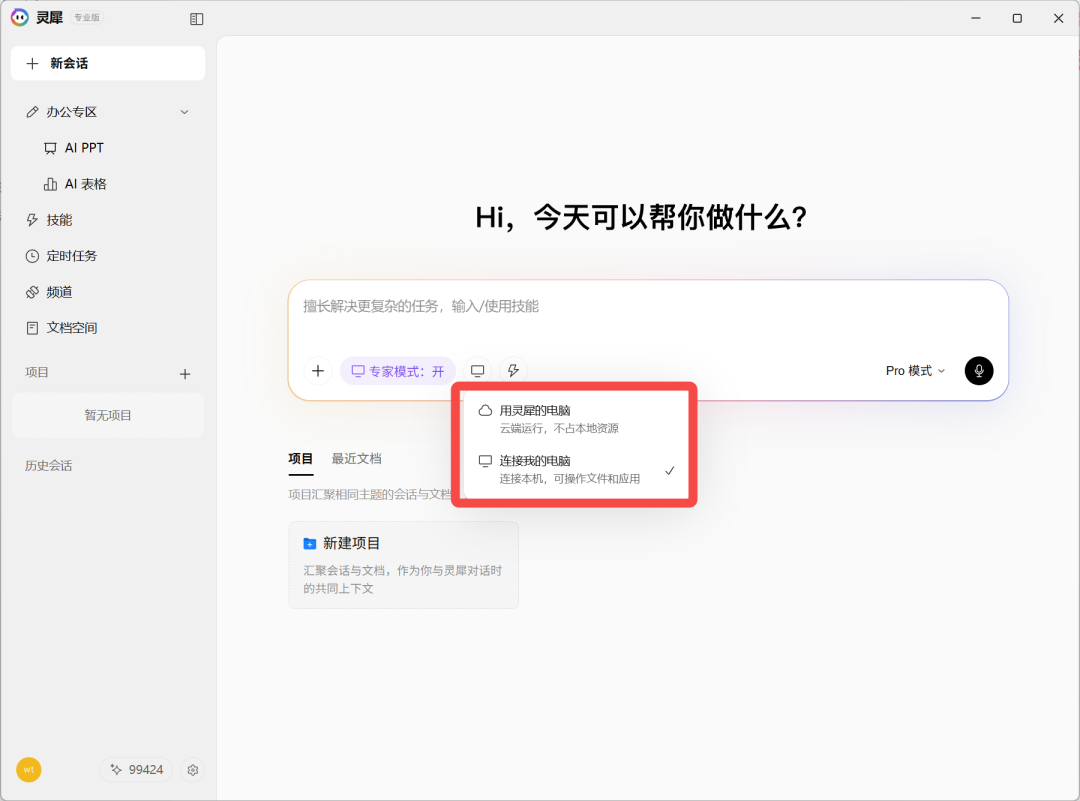Screen dimensions: 1080x801
Task: Start voice input with microphone button
Action: coord(979,371)
